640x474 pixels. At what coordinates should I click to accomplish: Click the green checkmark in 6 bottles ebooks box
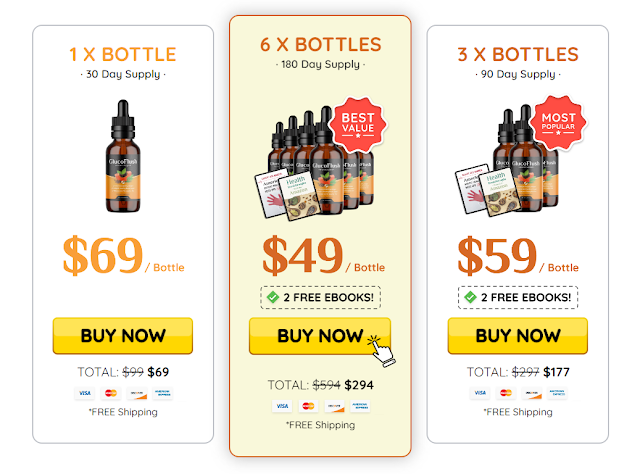[x=273, y=297]
